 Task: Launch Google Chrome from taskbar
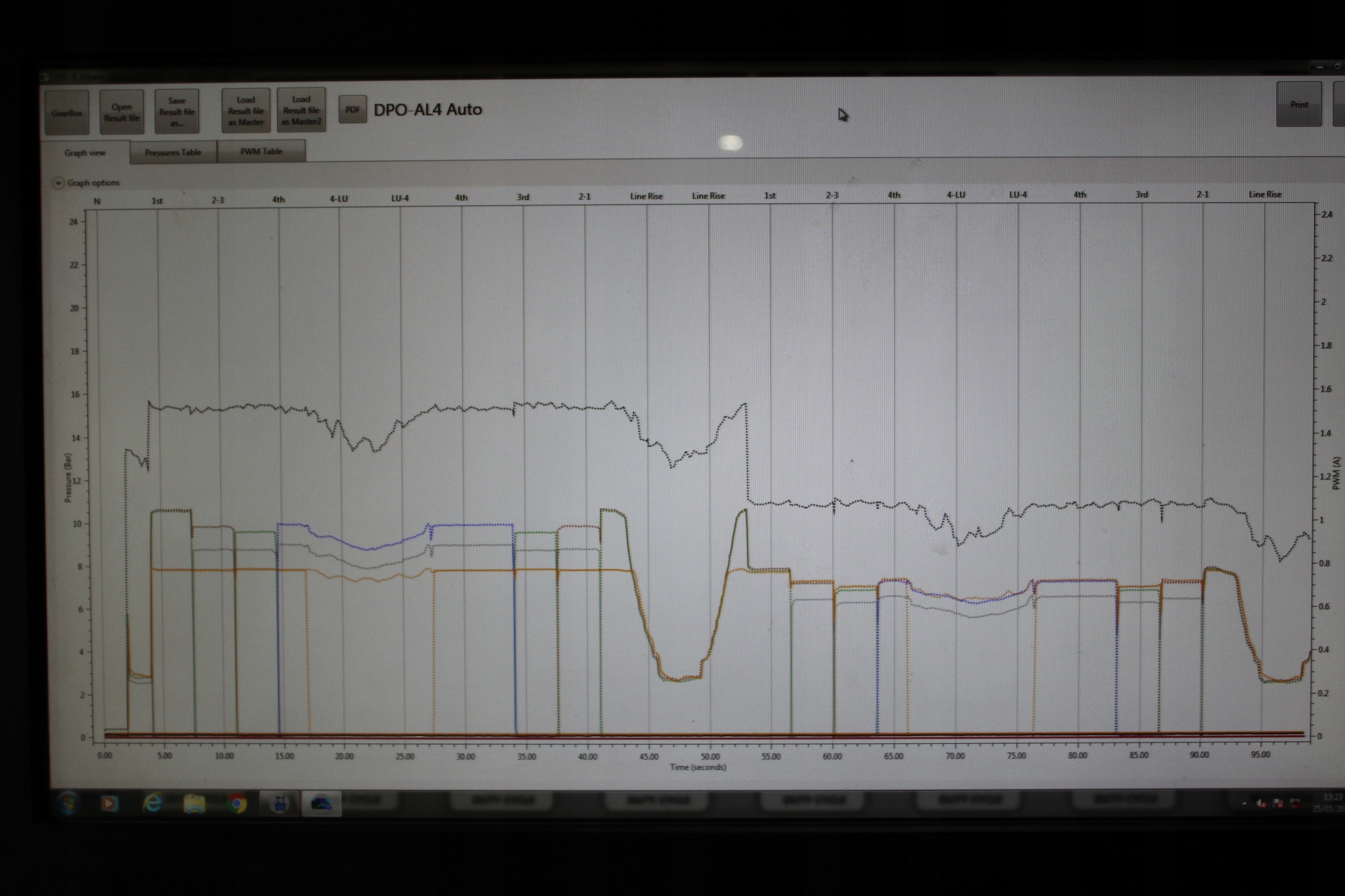click(236, 804)
